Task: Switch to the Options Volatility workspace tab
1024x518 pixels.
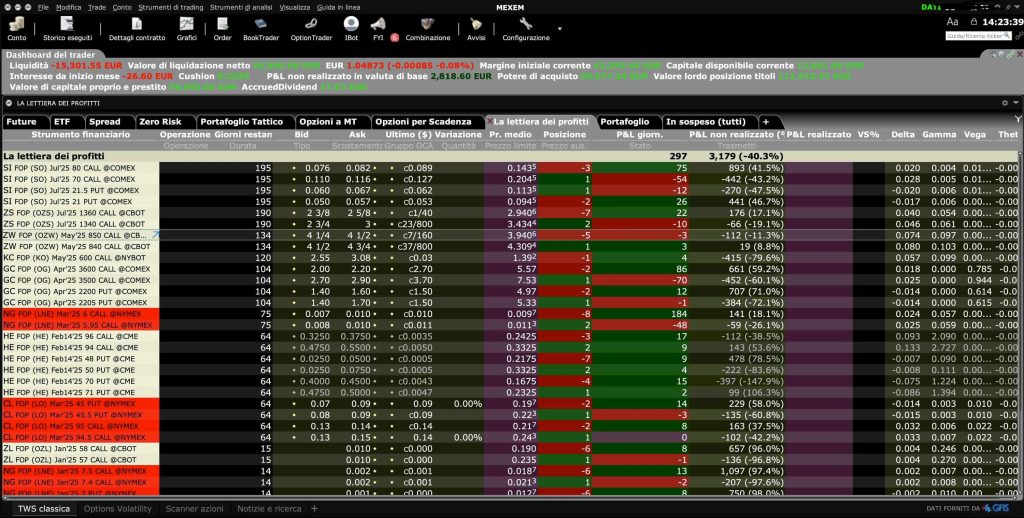Action: 119,509
